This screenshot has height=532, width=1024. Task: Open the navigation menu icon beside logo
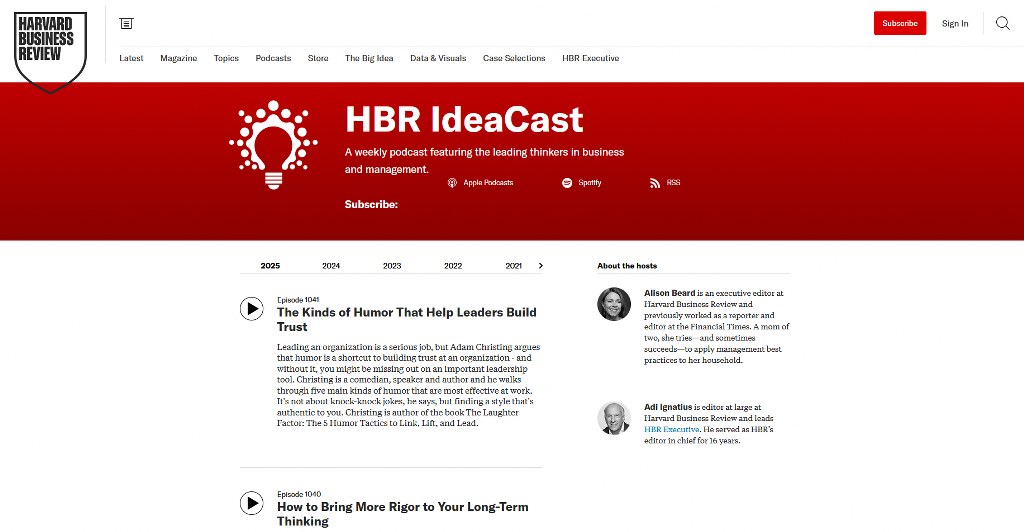coord(126,23)
